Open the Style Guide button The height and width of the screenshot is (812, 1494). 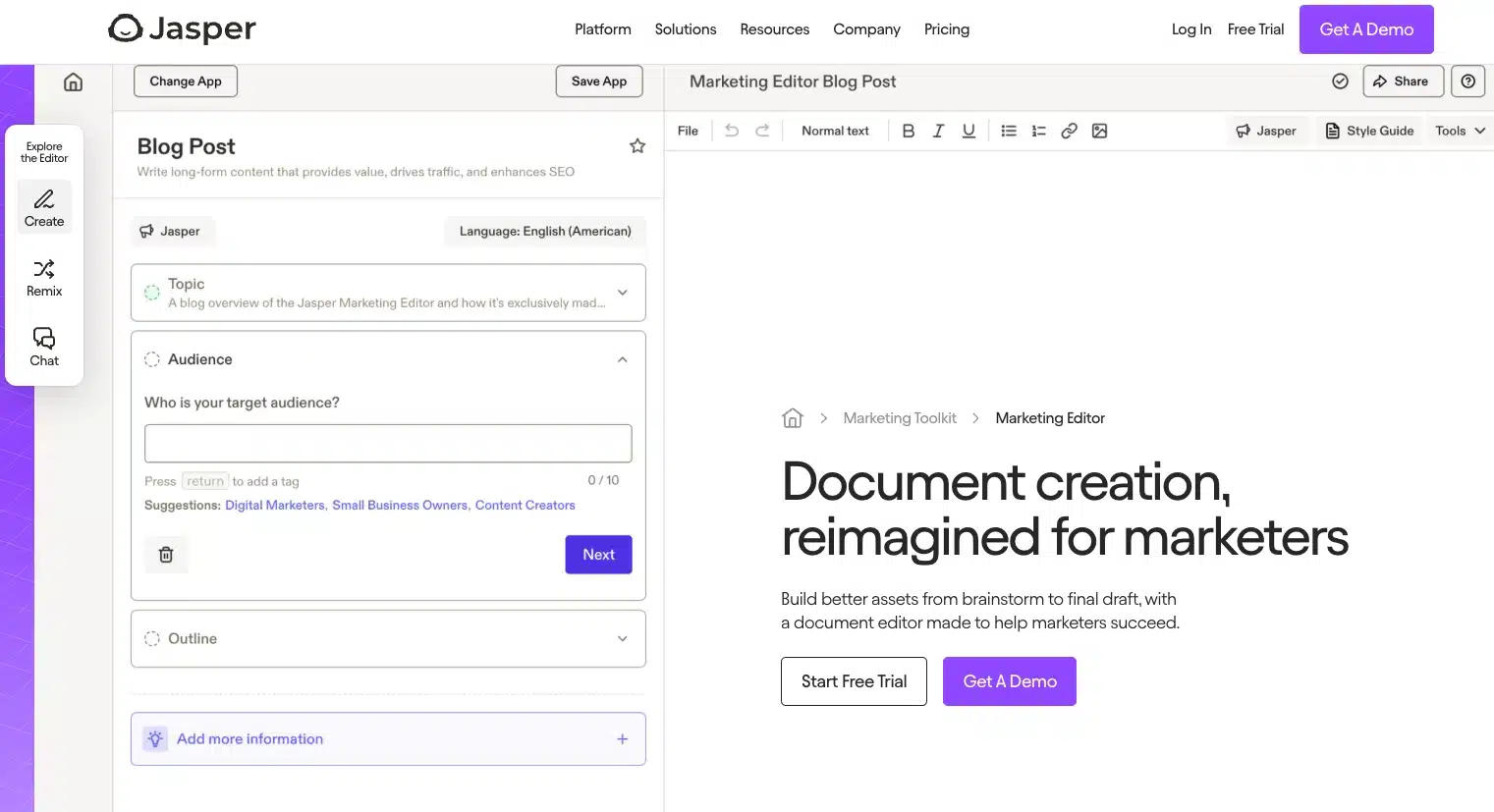(1369, 131)
